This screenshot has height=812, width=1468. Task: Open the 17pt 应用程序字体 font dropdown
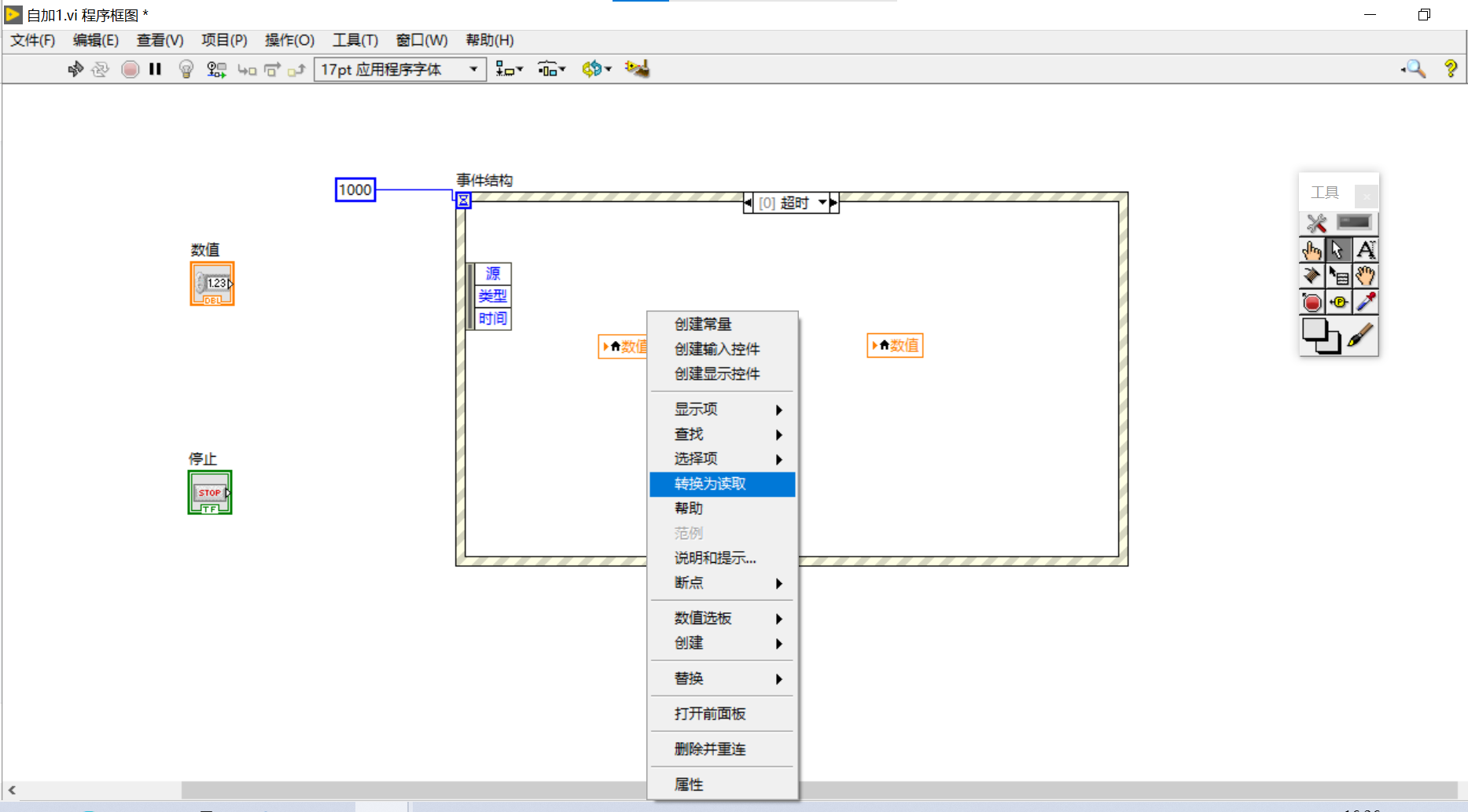[473, 69]
